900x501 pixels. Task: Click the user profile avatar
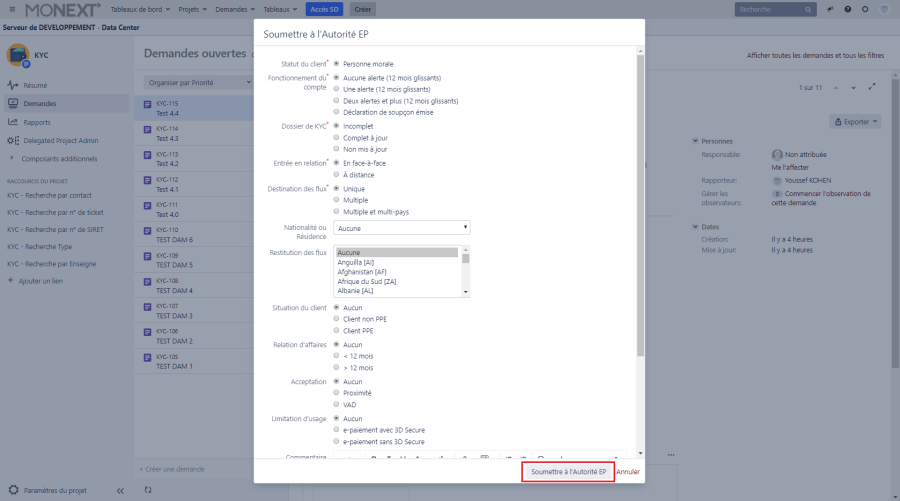click(x=883, y=9)
